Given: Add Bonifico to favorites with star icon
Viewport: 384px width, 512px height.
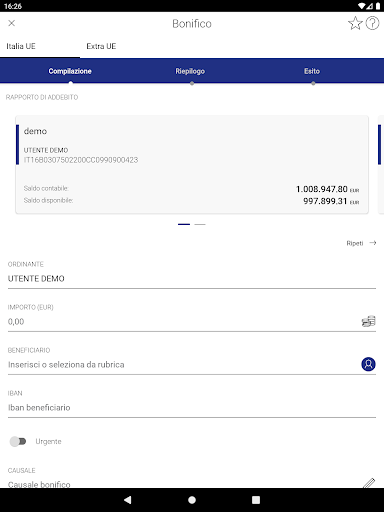Looking at the screenshot, I should click(355, 23).
